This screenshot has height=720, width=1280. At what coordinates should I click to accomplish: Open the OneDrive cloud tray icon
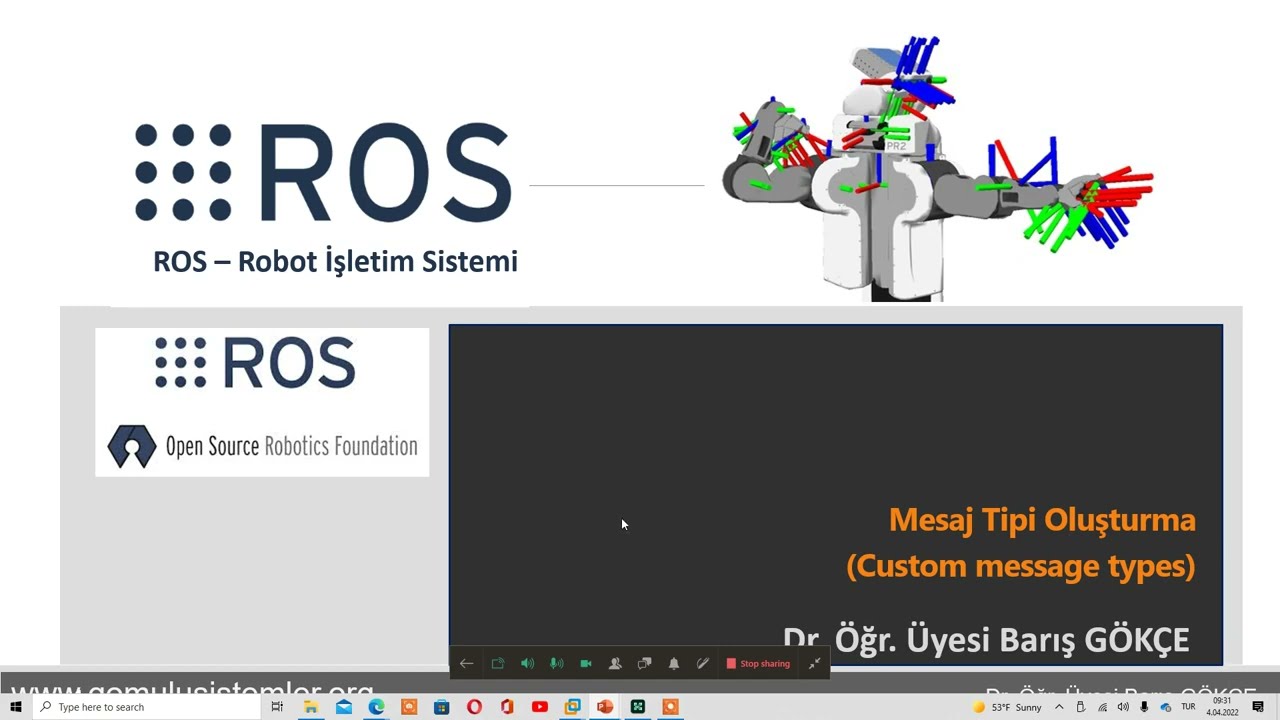pyautogui.click(x=1165, y=707)
